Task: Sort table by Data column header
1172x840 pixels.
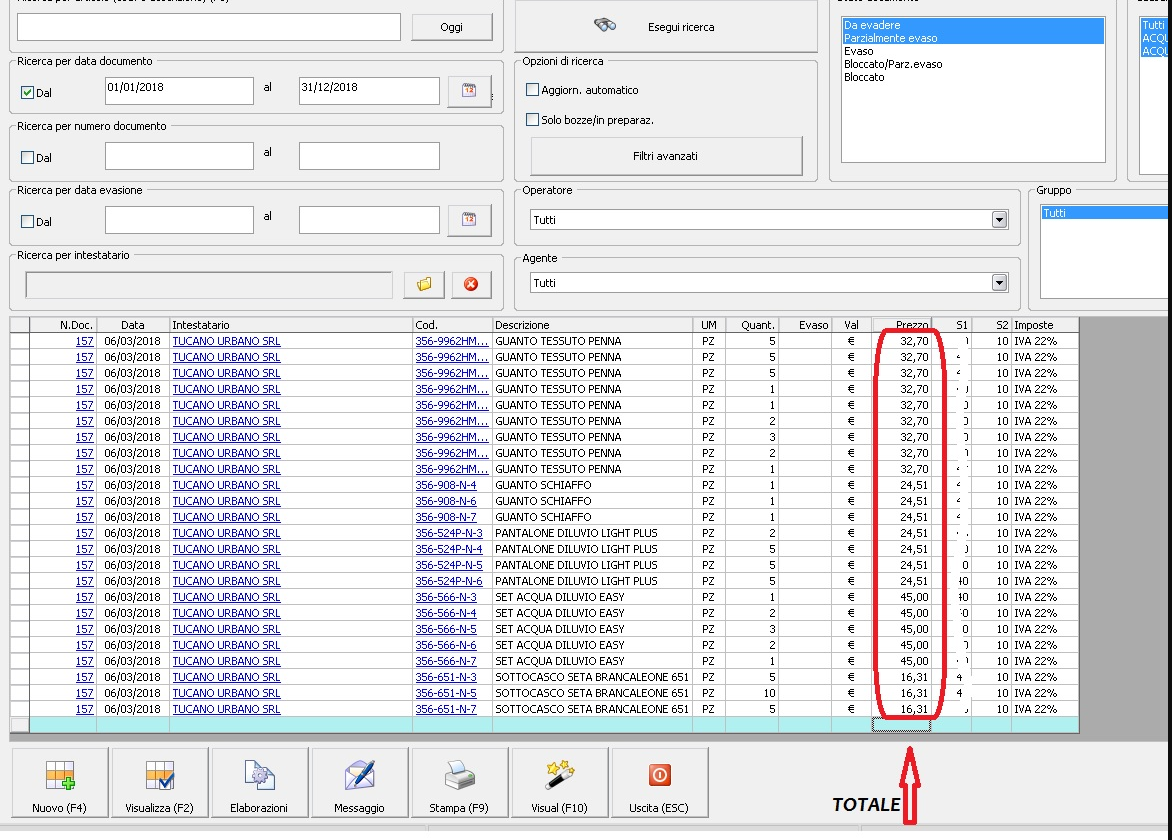Action: click(x=133, y=325)
